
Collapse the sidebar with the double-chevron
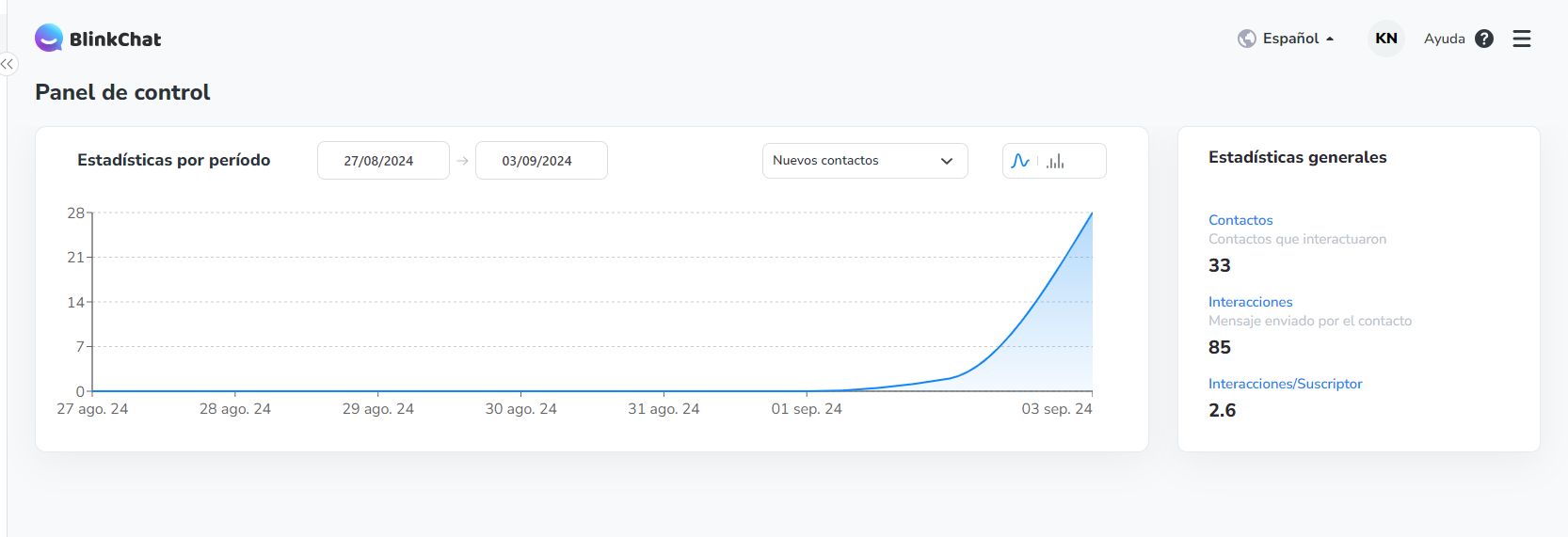click(x=8, y=64)
